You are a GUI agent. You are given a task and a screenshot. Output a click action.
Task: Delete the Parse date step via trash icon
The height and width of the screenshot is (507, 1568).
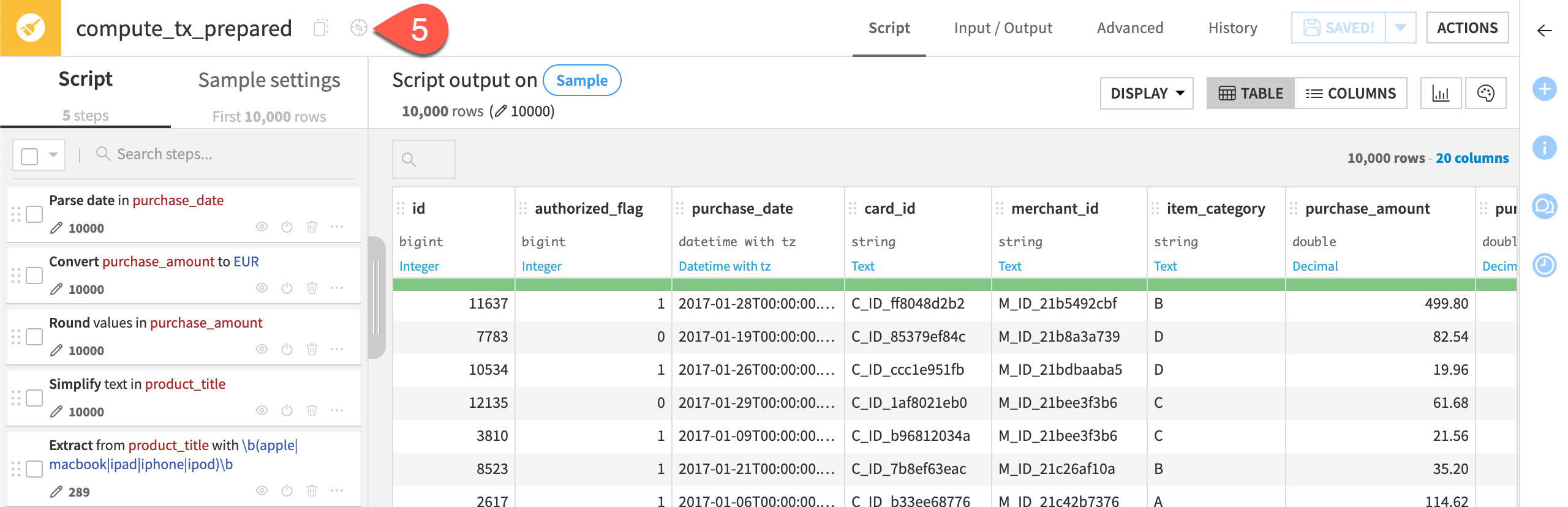pos(312,227)
